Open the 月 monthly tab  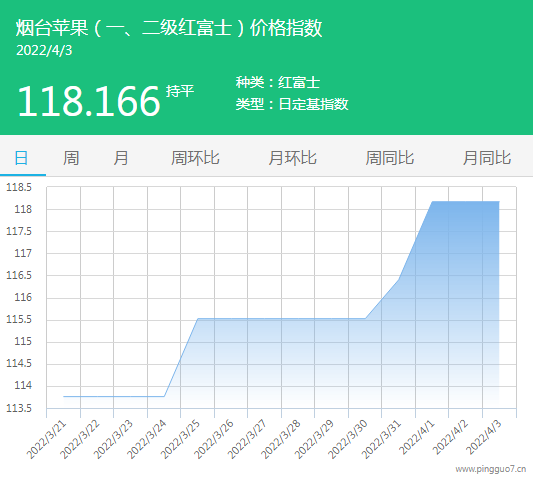(x=121, y=158)
